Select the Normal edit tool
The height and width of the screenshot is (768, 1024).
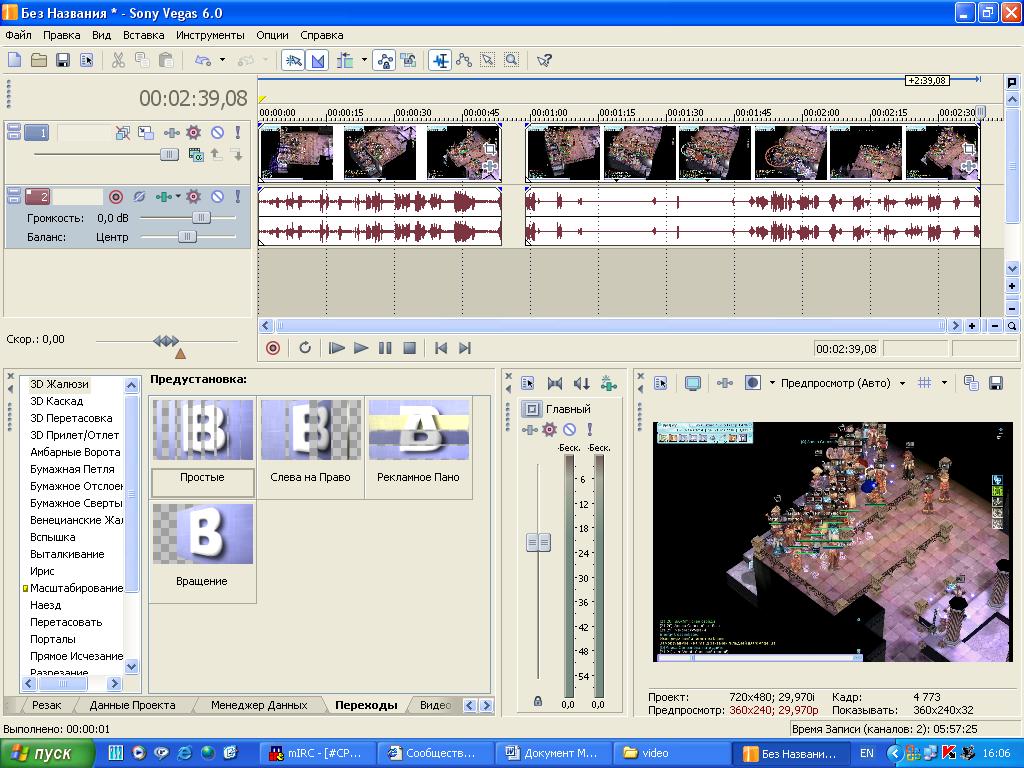(x=440, y=61)
